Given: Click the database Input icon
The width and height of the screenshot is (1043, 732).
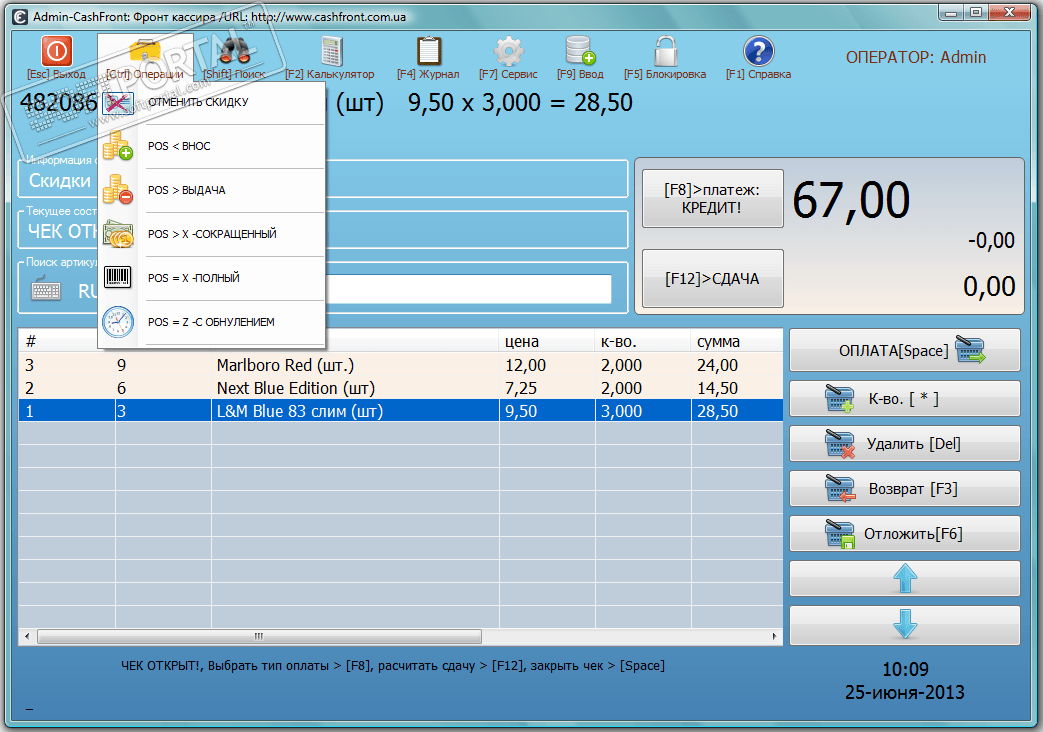Looking at the screenshot, I should coord(580,51).
